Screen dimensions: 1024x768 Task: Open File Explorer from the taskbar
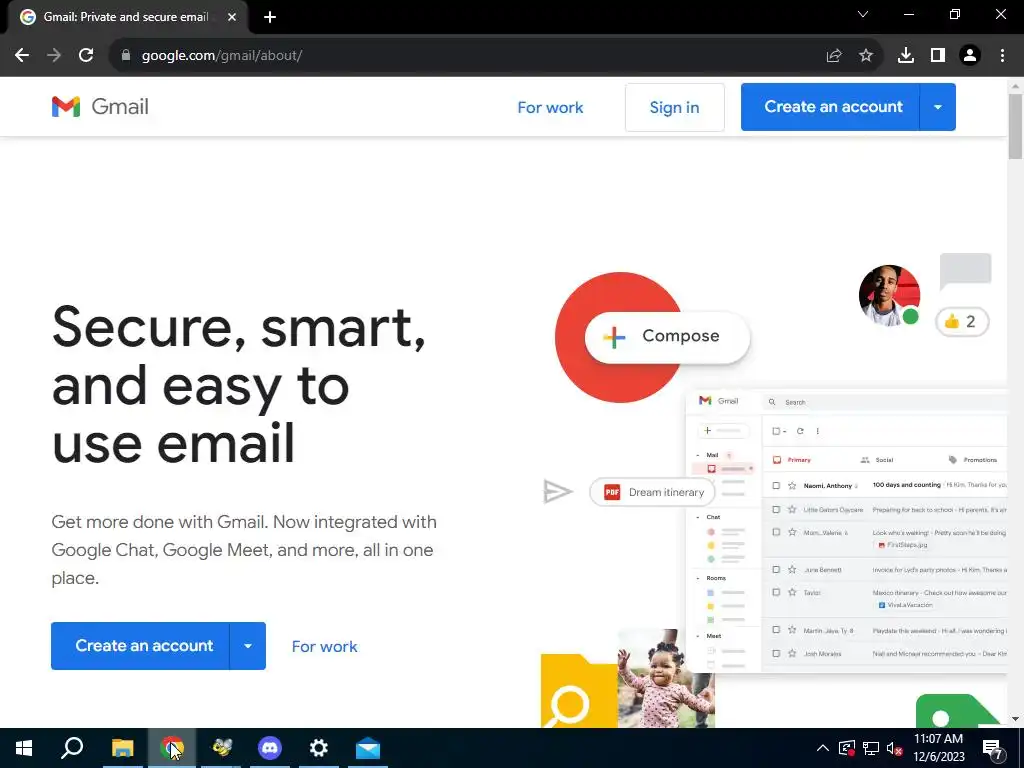tap(122, 748)
